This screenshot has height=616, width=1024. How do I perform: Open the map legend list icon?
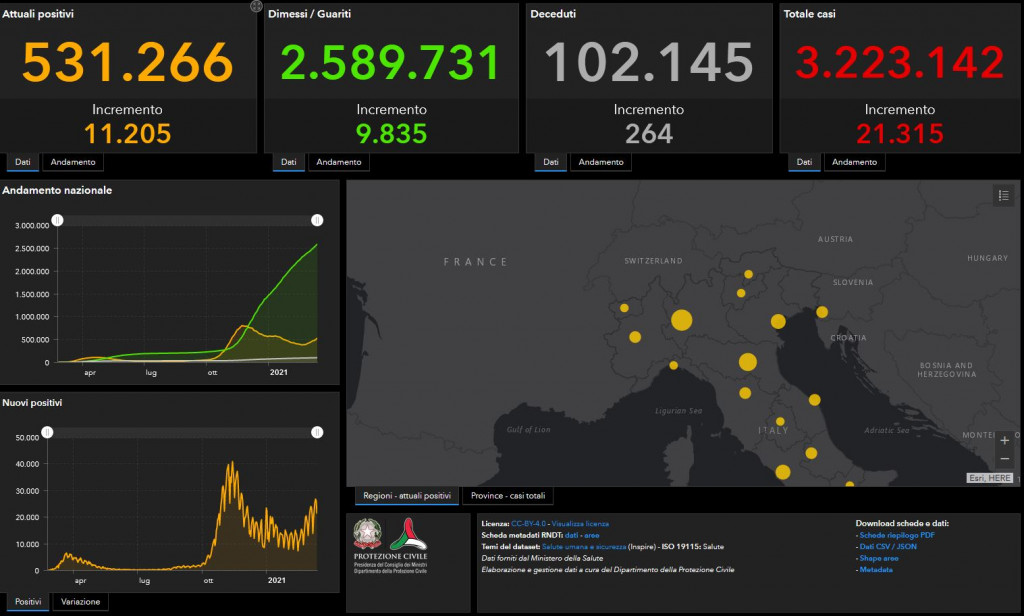(x=1003, y=196)
